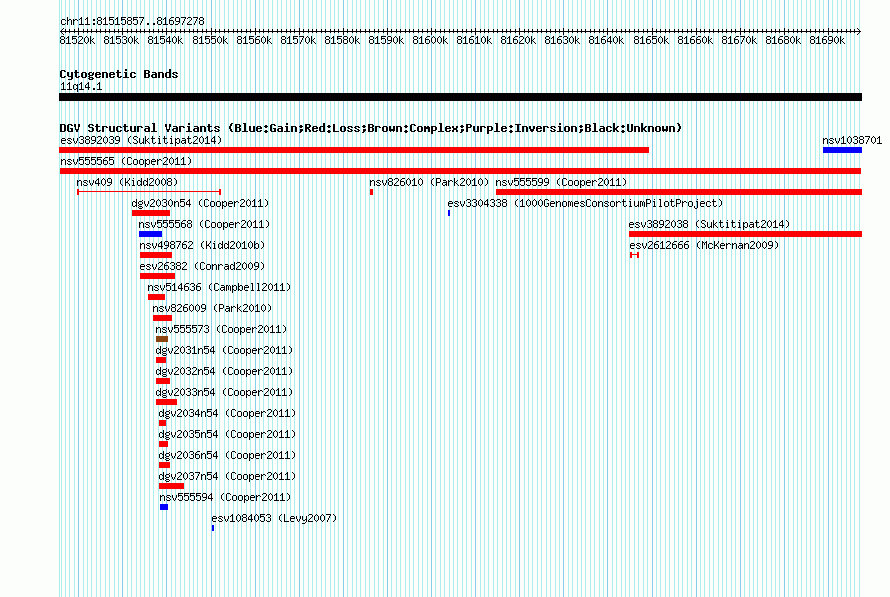The image size is (890, 597).
Task: Open esv26382 (Conrad2009) label
Action: [203, 266]
